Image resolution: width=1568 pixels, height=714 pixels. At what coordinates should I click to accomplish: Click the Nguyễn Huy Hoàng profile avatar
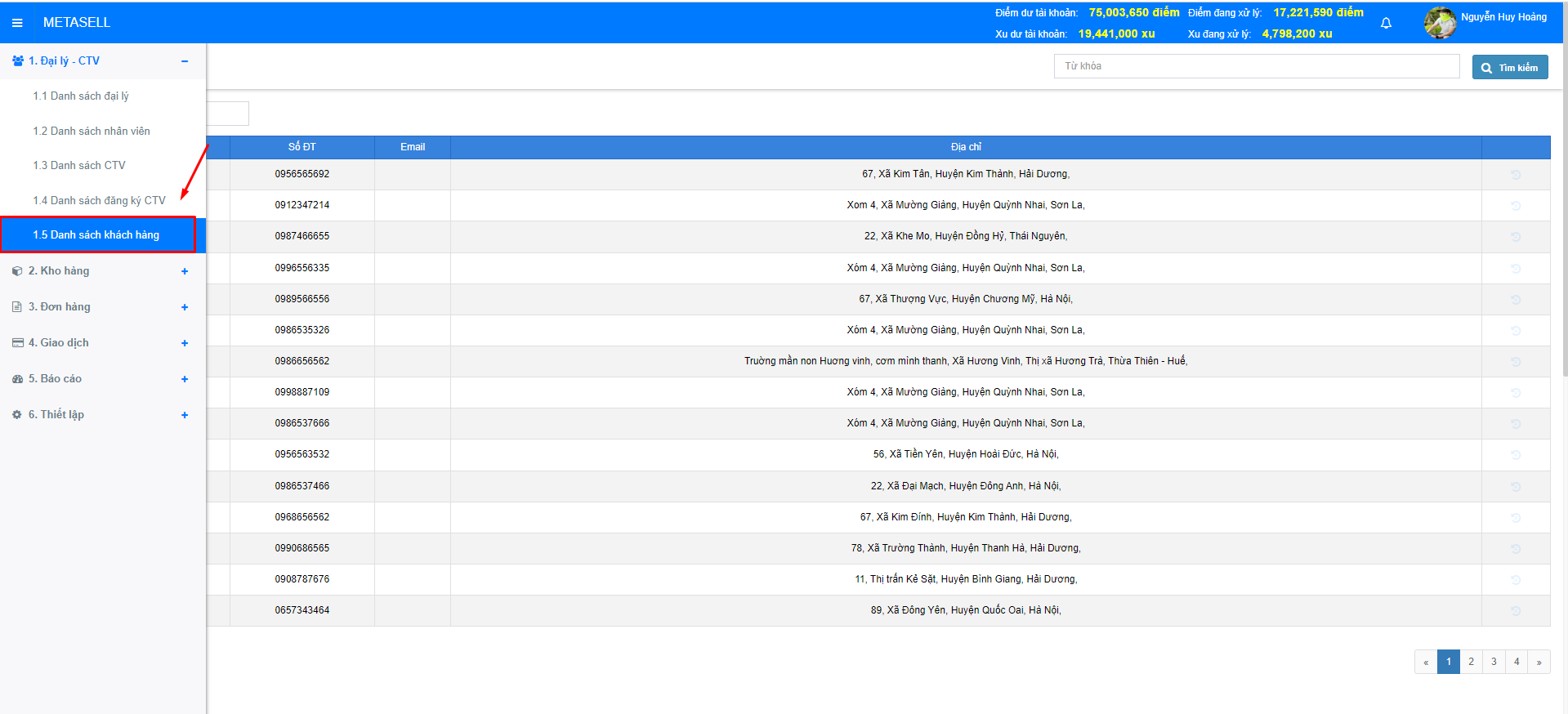coord(1440,23)
